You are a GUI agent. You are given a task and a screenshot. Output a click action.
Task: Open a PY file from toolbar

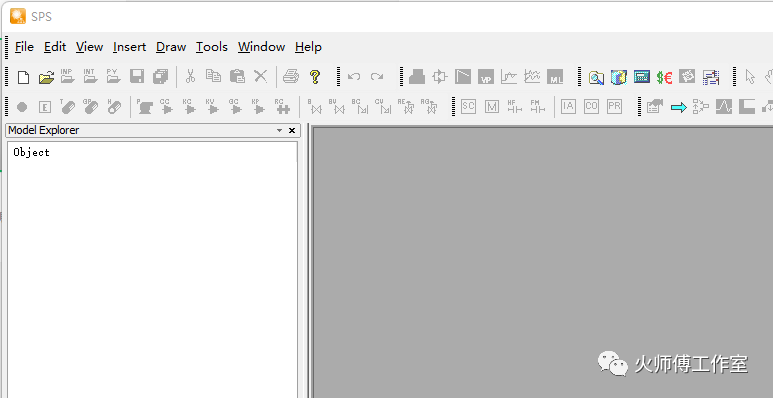click(113, 76)
